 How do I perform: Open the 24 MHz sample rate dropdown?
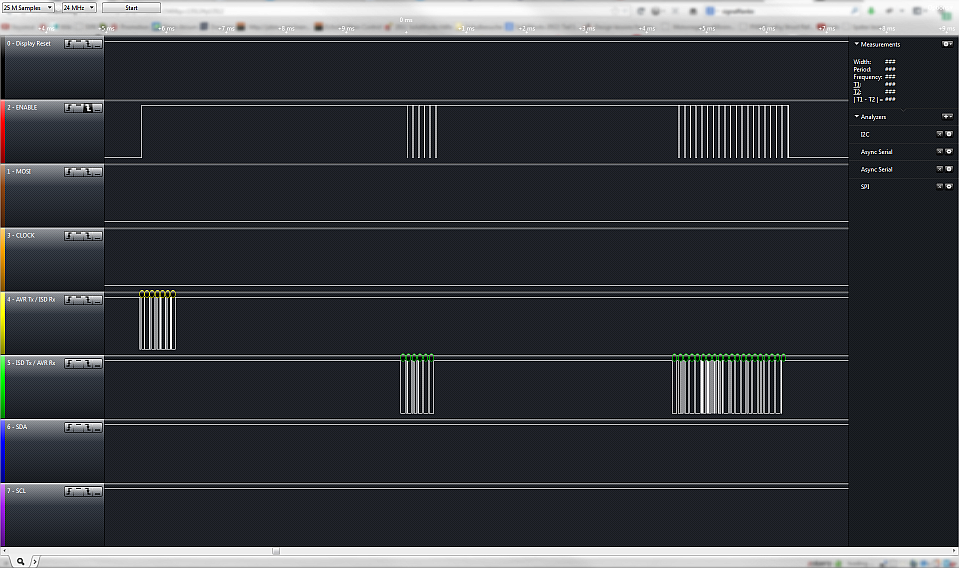(79, 7)
